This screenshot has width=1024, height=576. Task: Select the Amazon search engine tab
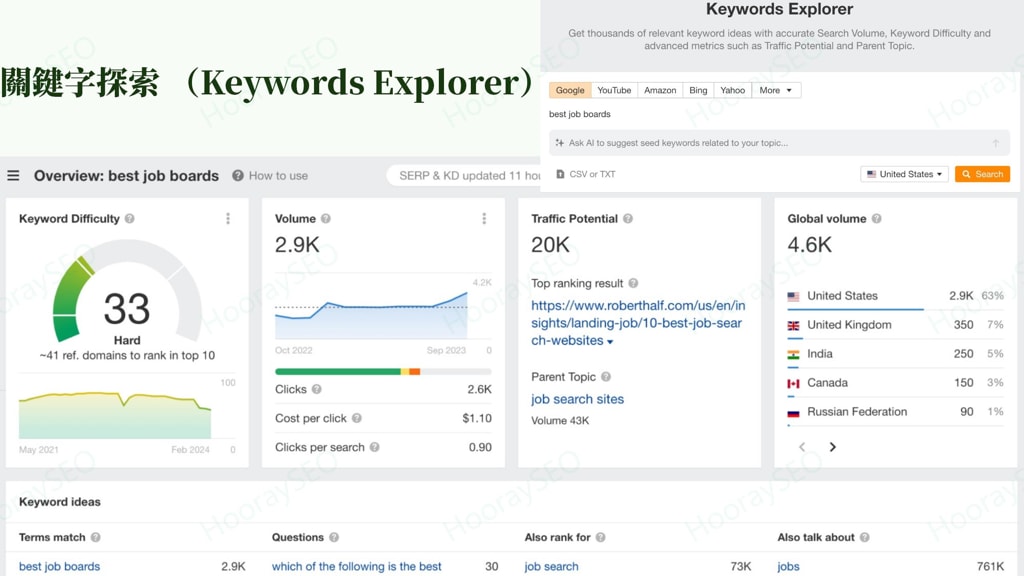click(660, 90)
